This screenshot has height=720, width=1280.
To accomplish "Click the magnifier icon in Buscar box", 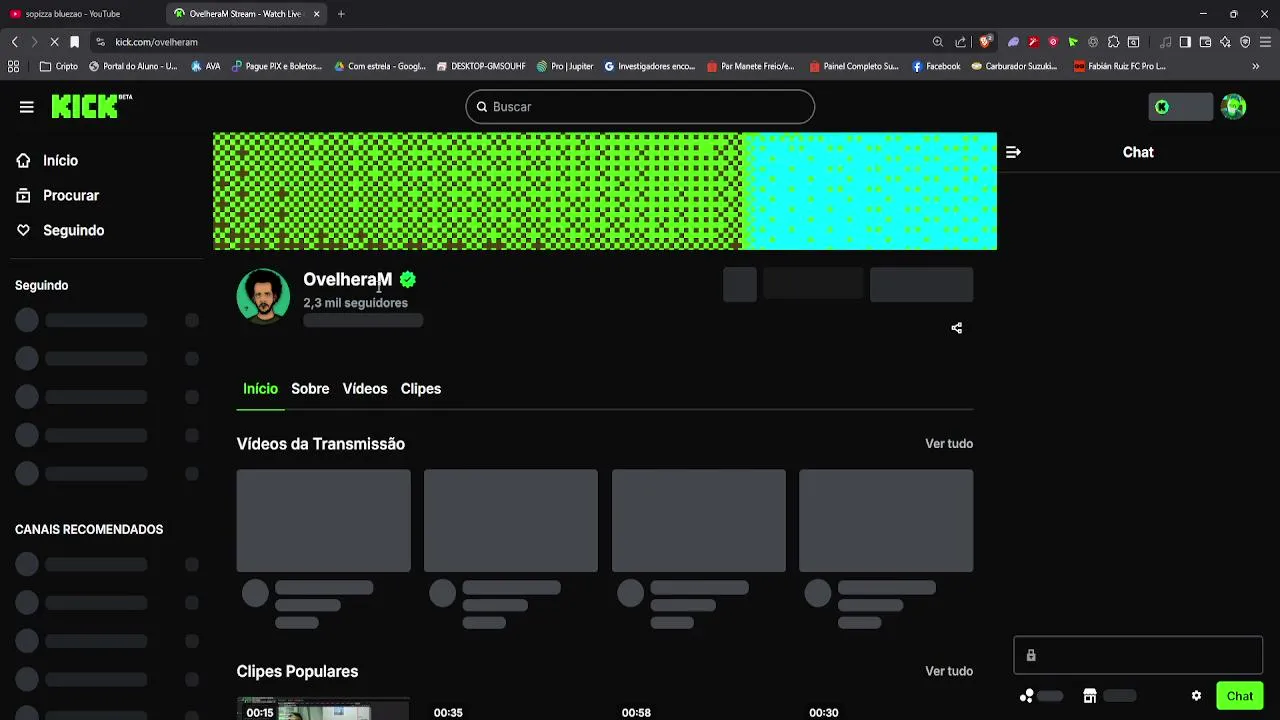I will (x=481, y=107).
